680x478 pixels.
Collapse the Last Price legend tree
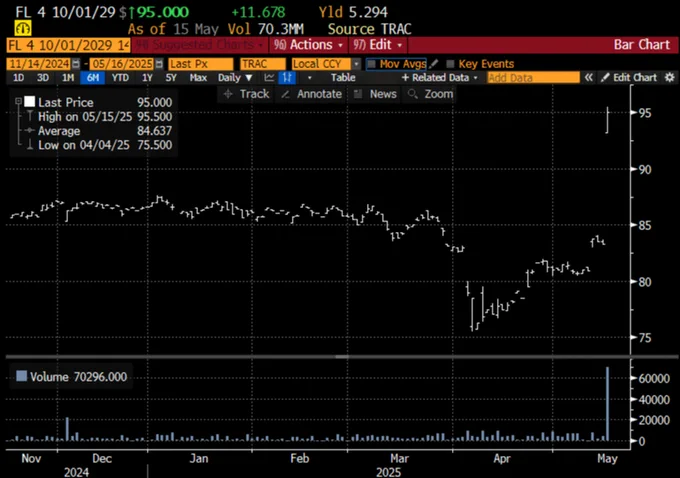pos(18,101)
